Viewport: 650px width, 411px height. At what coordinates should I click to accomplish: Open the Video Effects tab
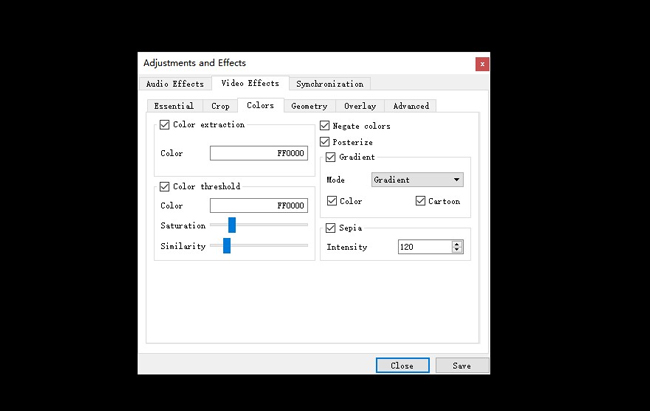tap(250, 83)
